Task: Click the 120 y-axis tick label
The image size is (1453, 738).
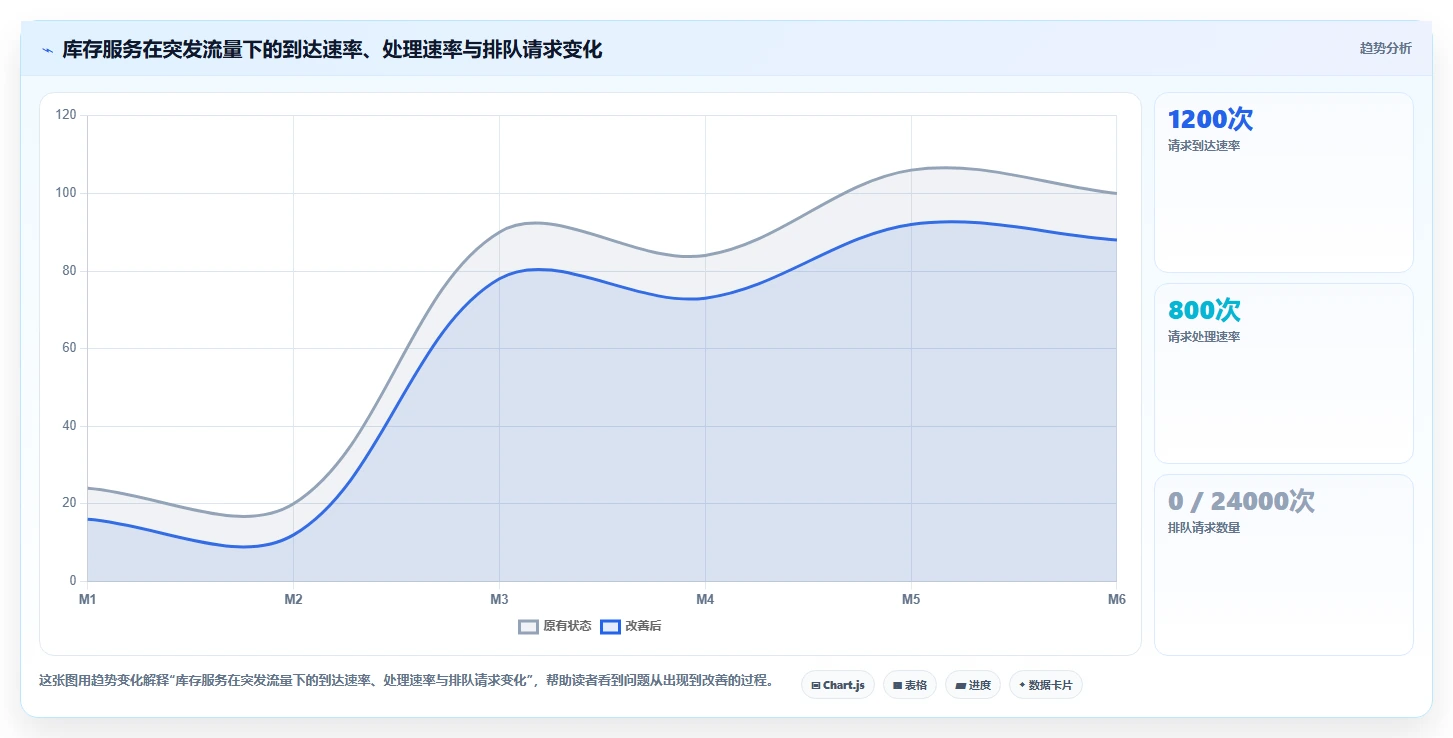Action: pos(66,116)
